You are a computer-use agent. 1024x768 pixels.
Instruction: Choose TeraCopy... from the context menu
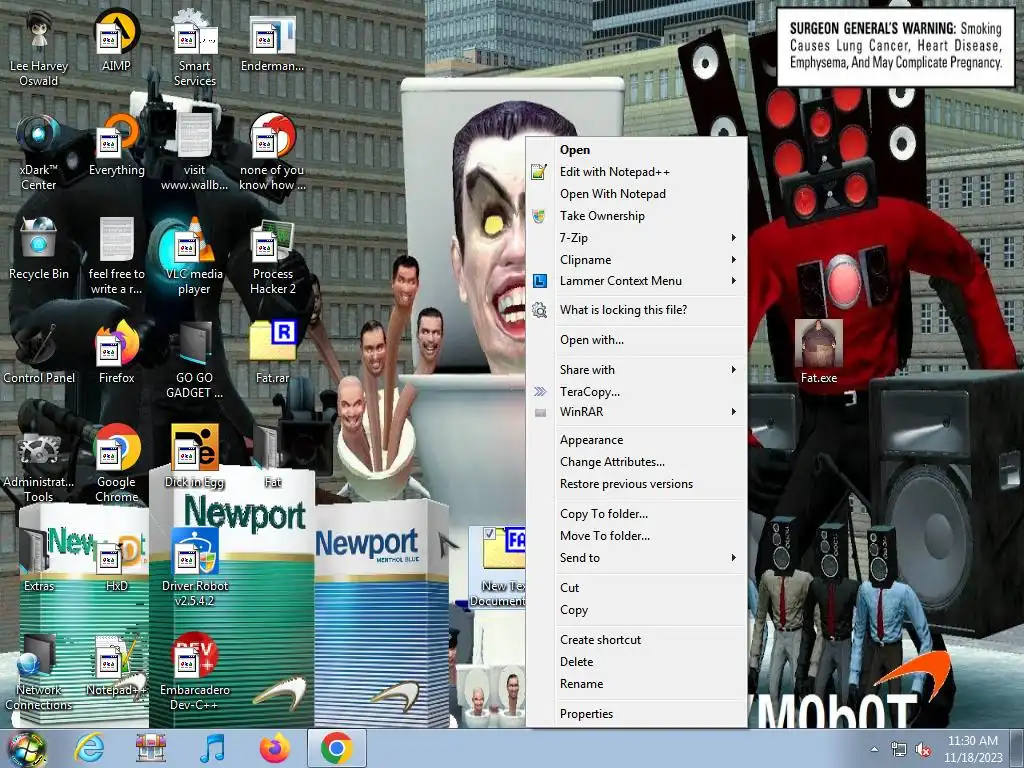[x=636, y=392]
